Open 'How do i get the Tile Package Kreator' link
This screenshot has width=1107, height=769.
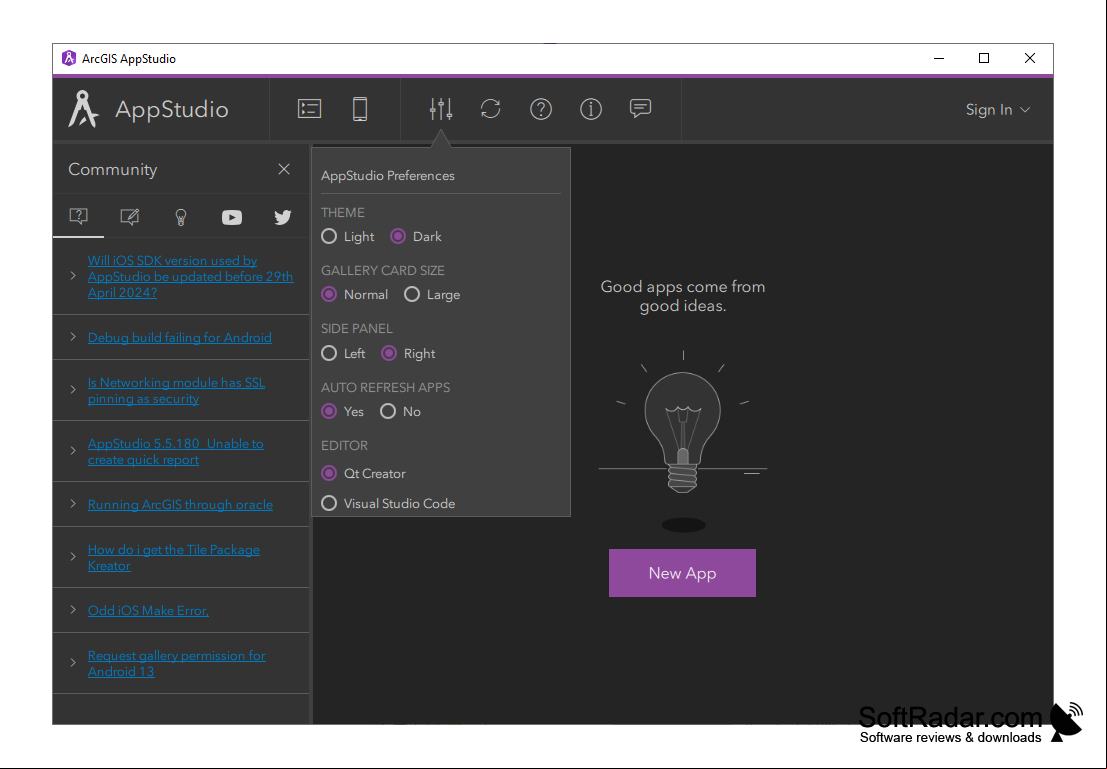174,557
